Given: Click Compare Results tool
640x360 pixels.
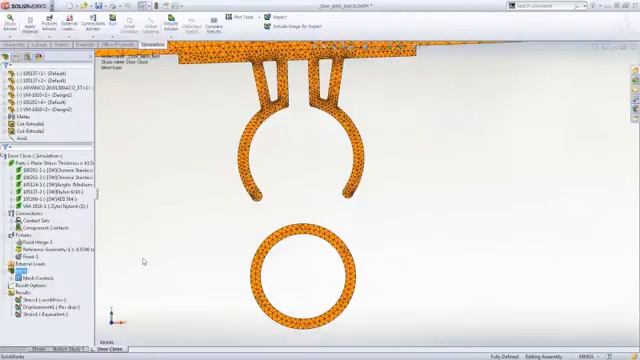Looking at the screenshot, I should [x=214, y=25].
